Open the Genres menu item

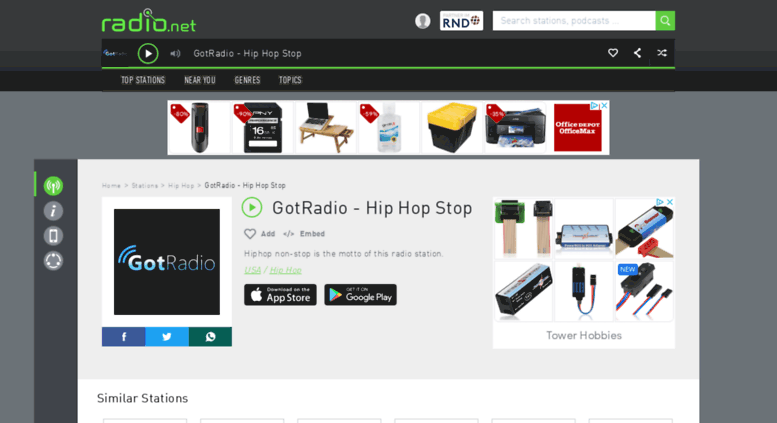pyautogui.click(x=247, y=80)
